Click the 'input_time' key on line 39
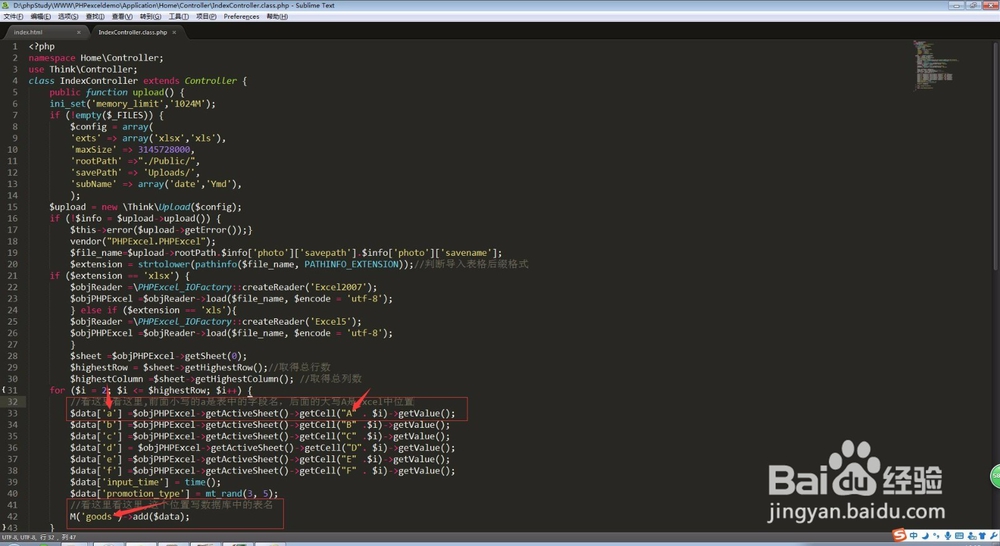1000x546 pixels. (x=133, y=482)
